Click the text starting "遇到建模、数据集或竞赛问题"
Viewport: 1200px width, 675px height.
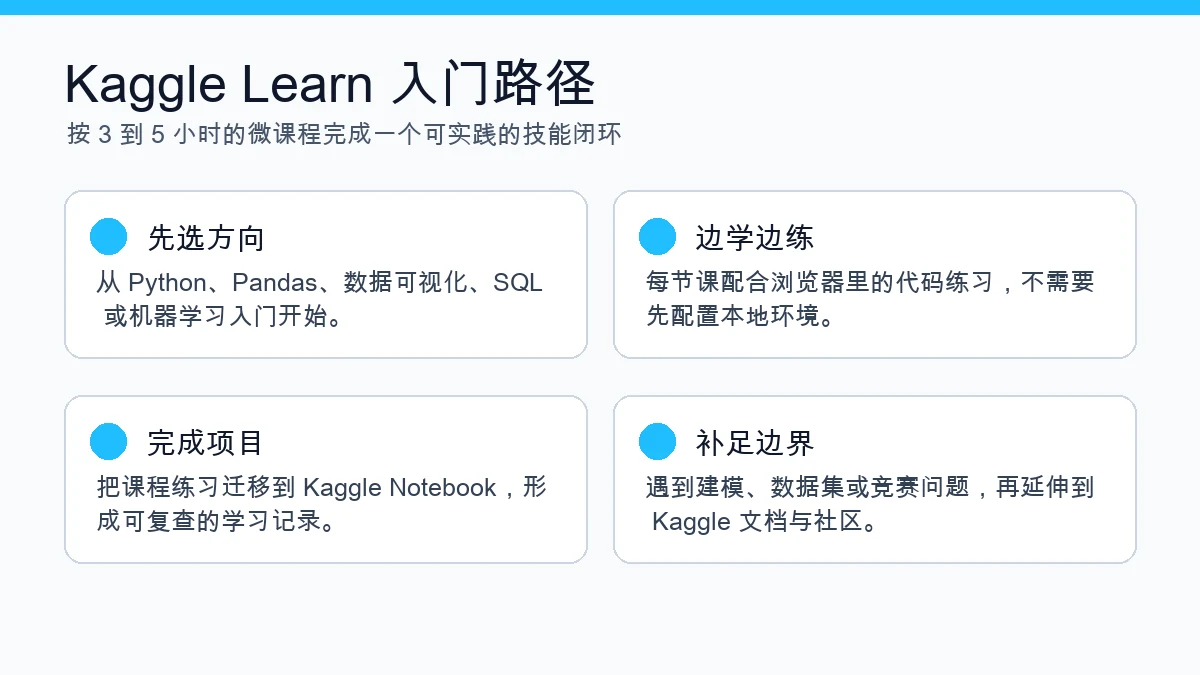click(x=870, y=505)
